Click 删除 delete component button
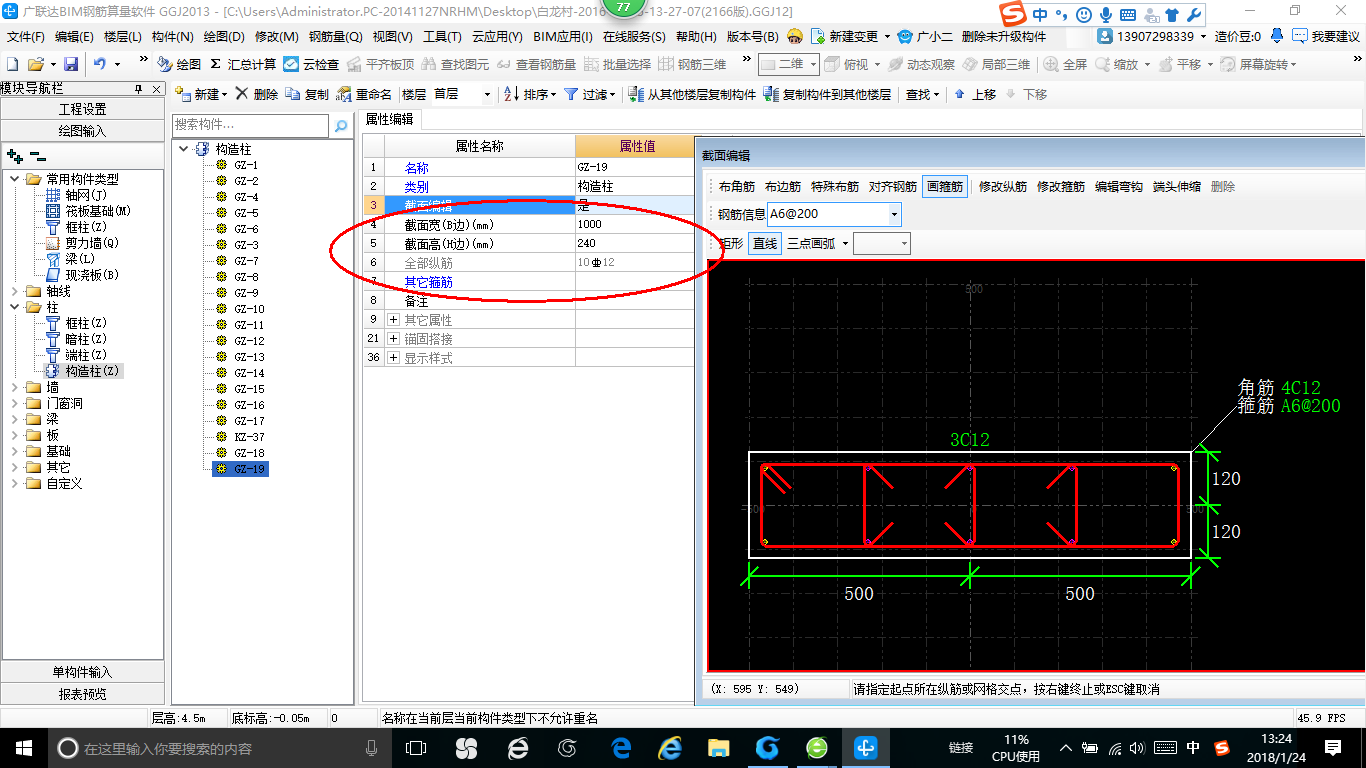The width and height of the screenshot is (1366, 768). tap(257, 94)
